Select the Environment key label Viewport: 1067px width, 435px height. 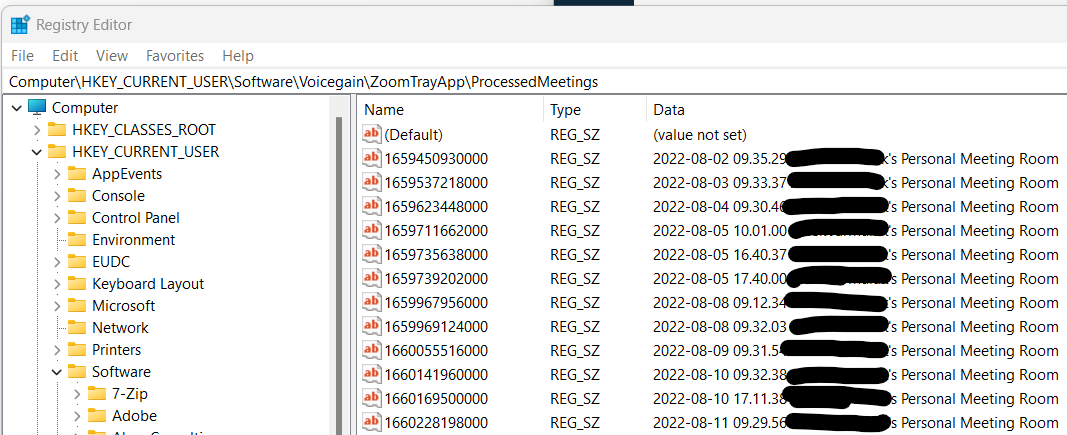(133, 240)
